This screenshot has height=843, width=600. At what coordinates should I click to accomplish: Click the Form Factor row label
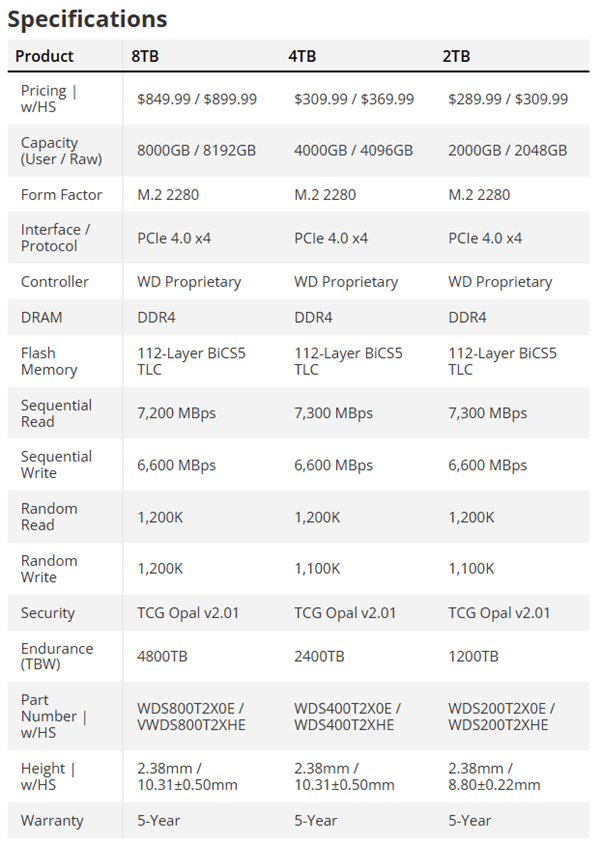pos(55,195)
